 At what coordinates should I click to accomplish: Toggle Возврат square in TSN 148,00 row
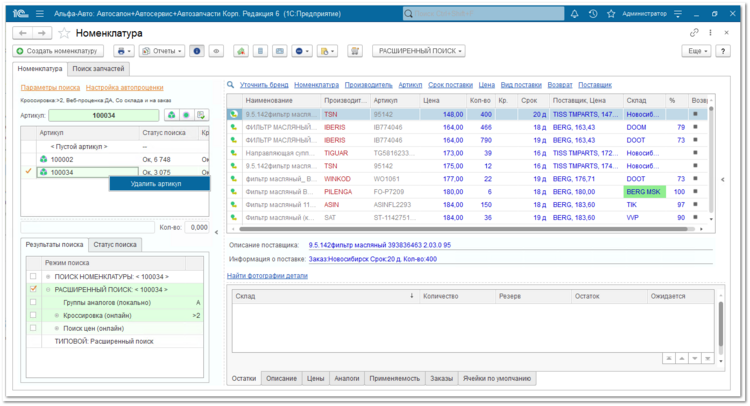(695, 114)
